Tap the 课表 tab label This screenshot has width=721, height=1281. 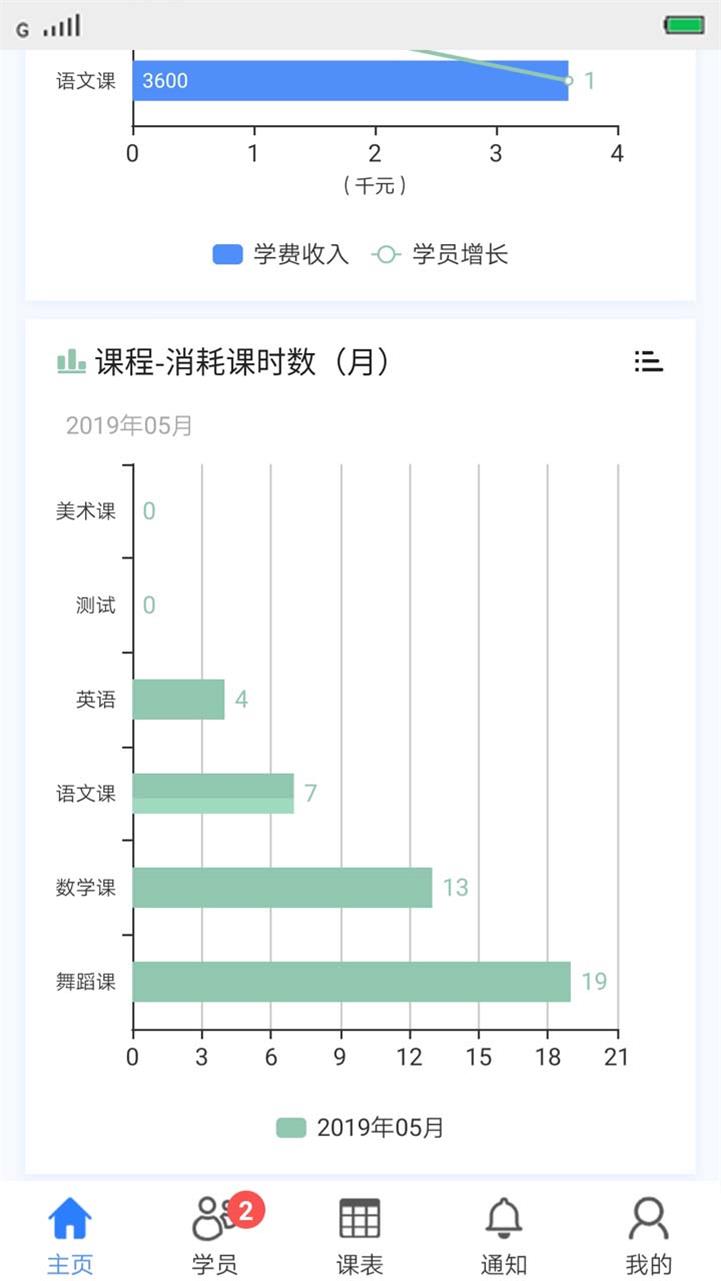[x=359, y=1264]
